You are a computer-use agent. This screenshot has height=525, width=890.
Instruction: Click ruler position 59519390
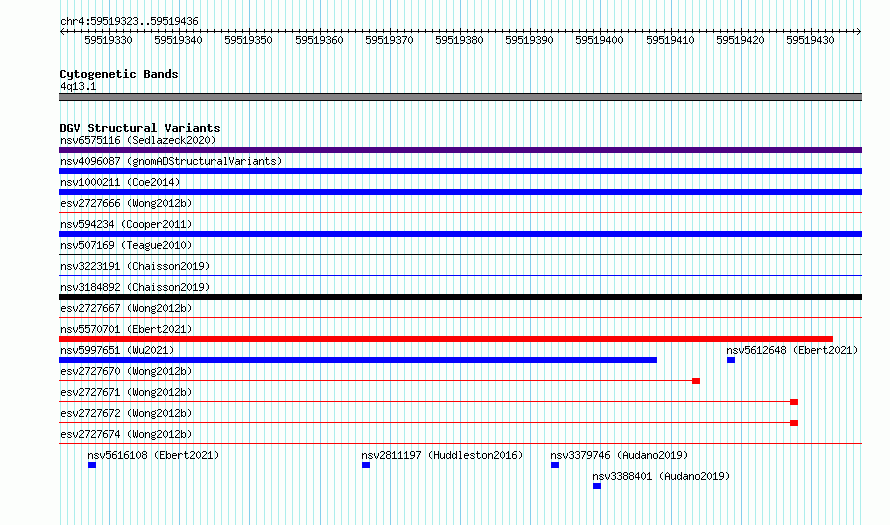[x=530, y=40]
